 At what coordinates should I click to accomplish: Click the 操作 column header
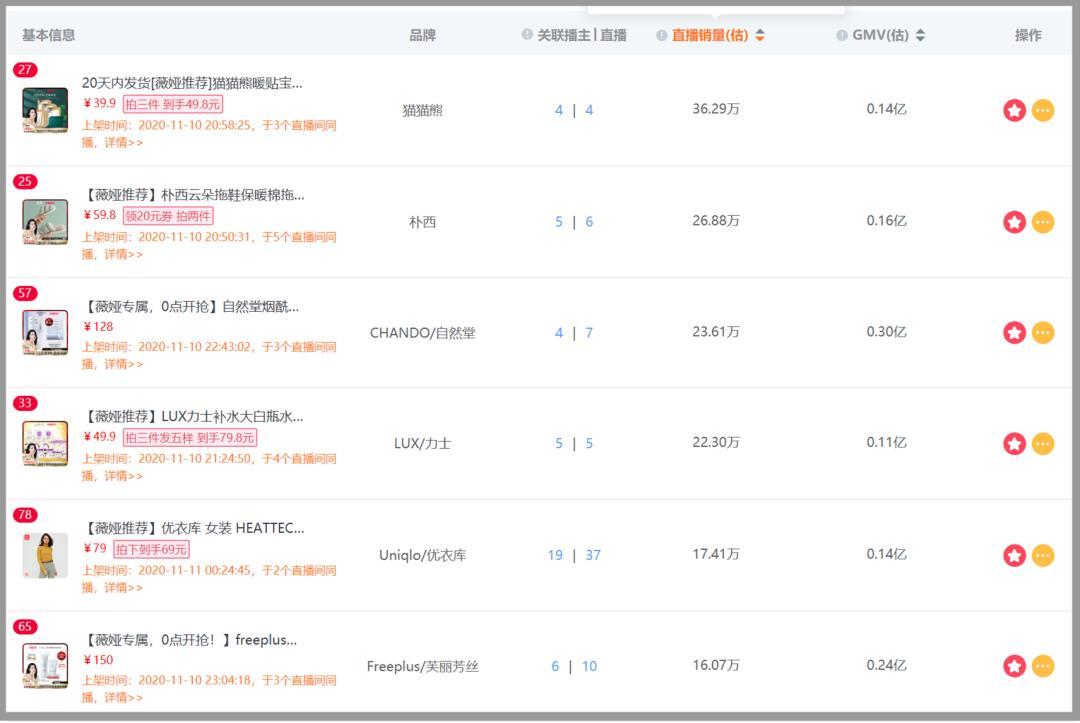(x=1028, y=35)
